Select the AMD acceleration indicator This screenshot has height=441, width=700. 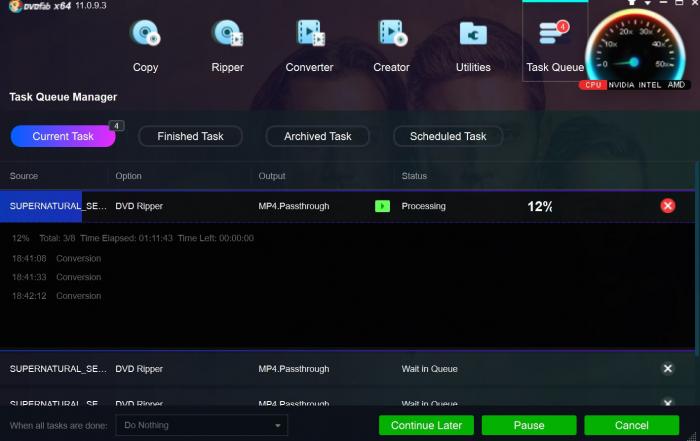coord(676,85)
